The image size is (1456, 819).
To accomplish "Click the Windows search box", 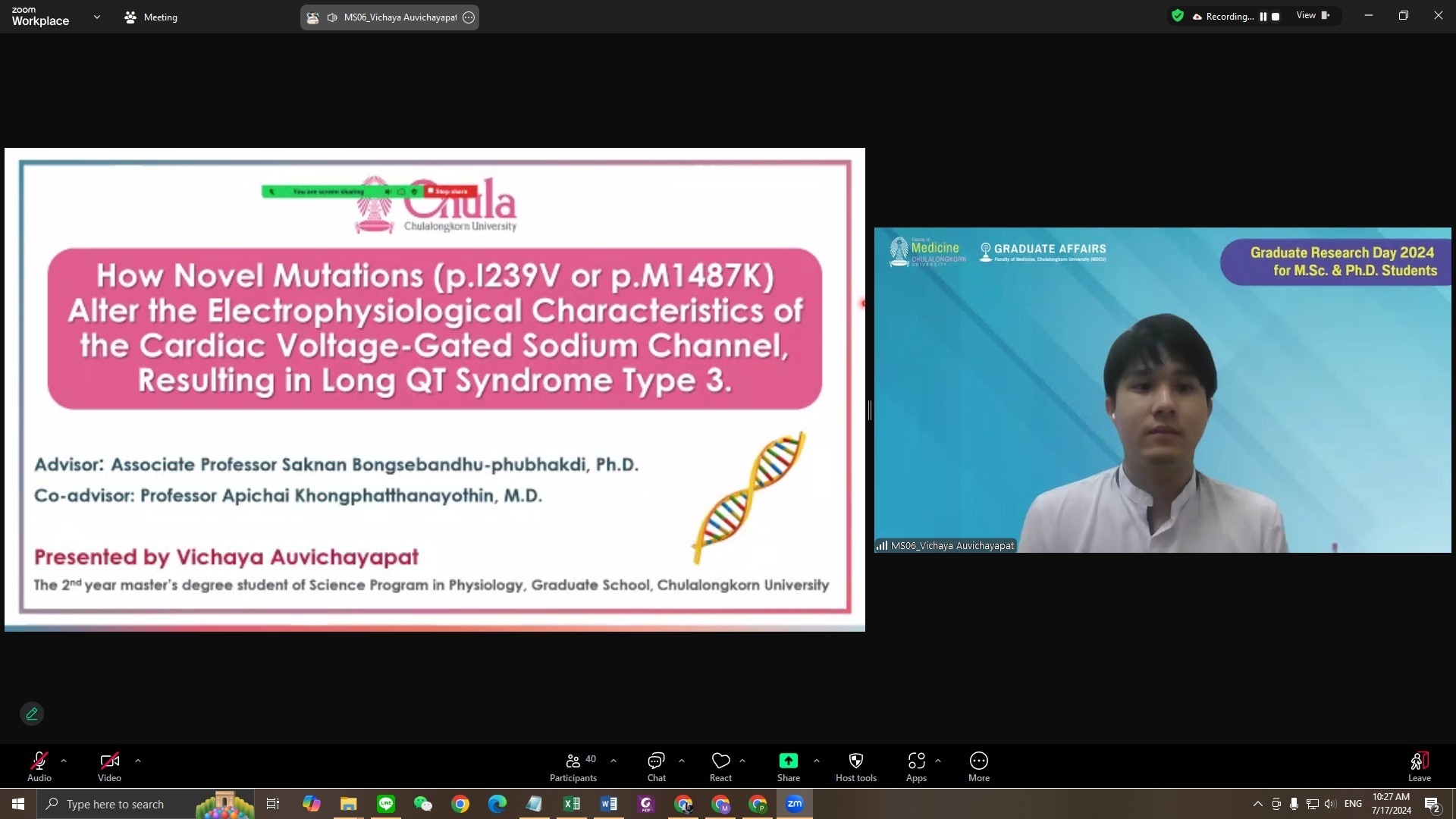I will coord(114,804).
